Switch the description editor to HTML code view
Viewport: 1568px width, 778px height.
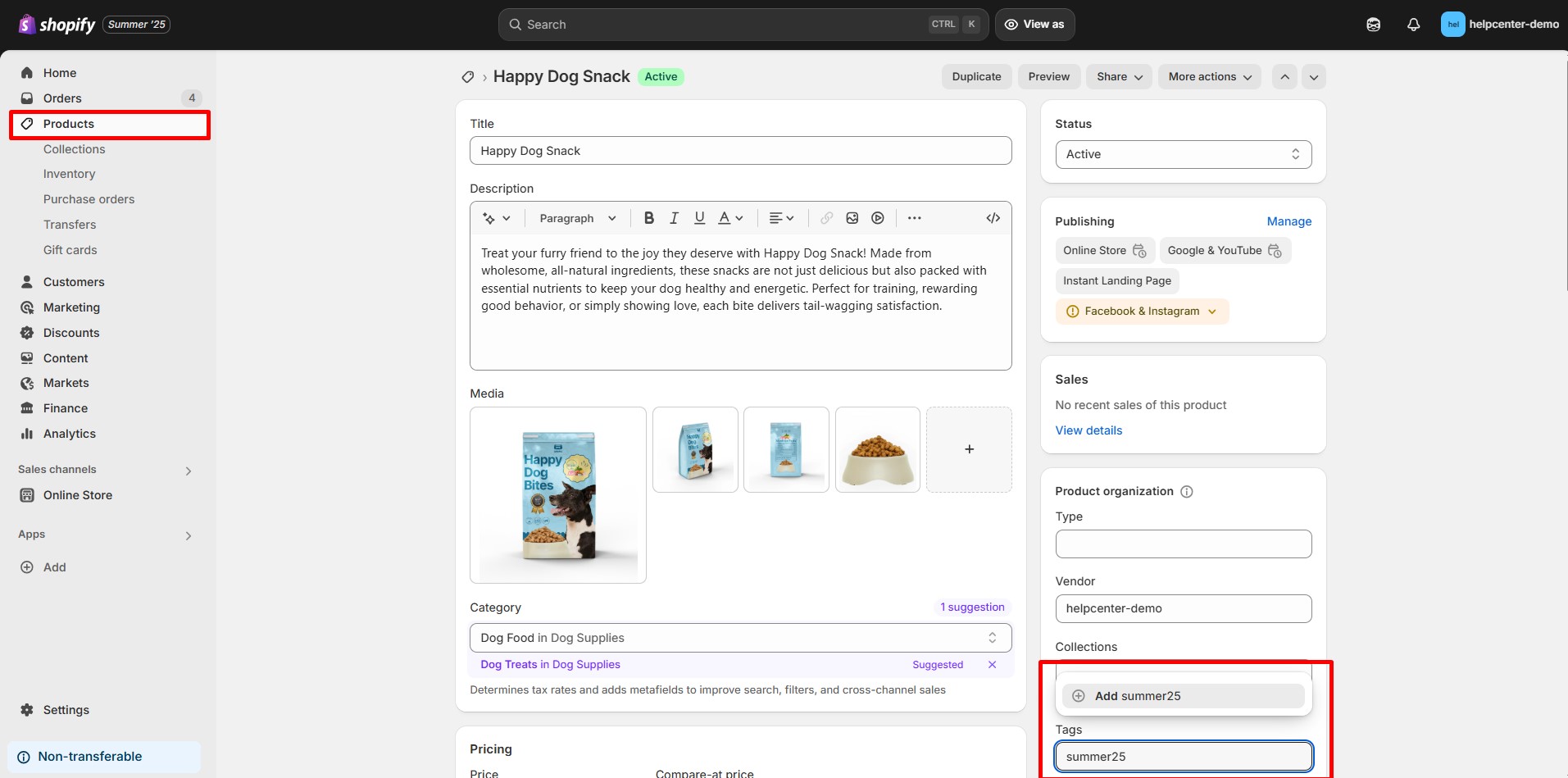pyautogui.click(x=993, y=218)
